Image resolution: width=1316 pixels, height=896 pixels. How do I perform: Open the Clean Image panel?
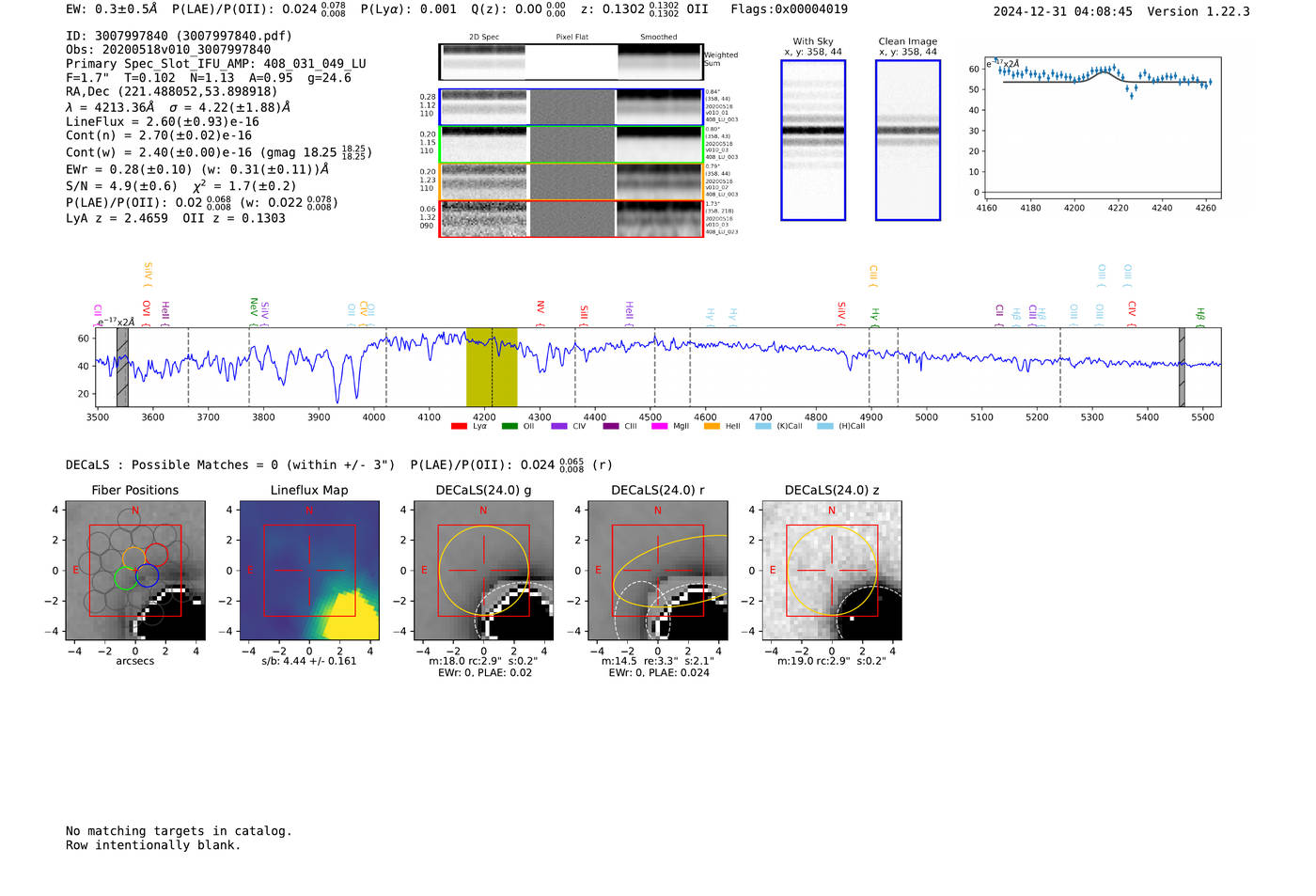pos(907,140)
